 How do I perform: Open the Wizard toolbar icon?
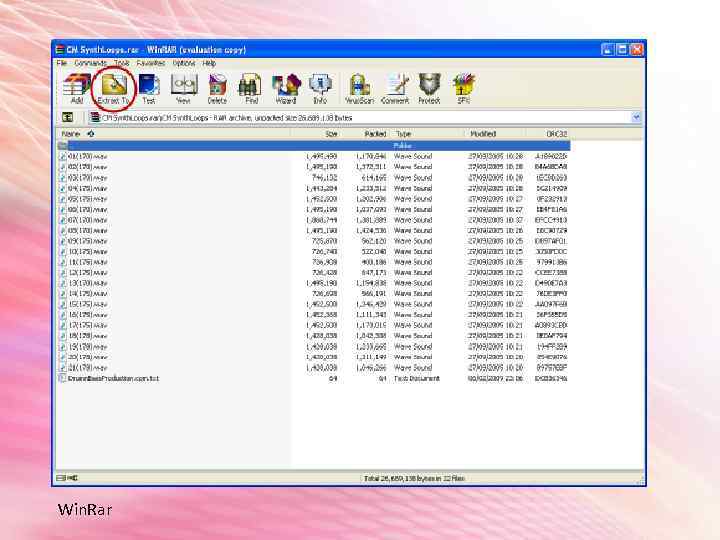click(x=286, y=88)
